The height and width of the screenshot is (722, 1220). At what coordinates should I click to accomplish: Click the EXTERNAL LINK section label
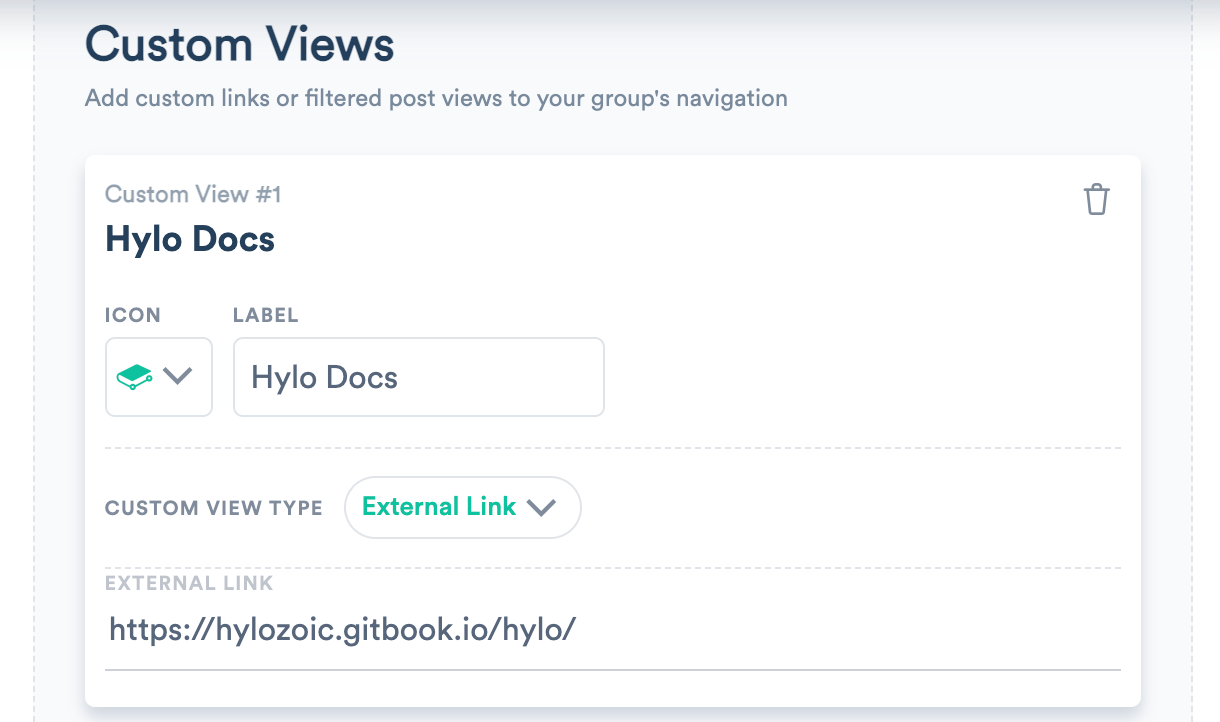click(189, 583)
